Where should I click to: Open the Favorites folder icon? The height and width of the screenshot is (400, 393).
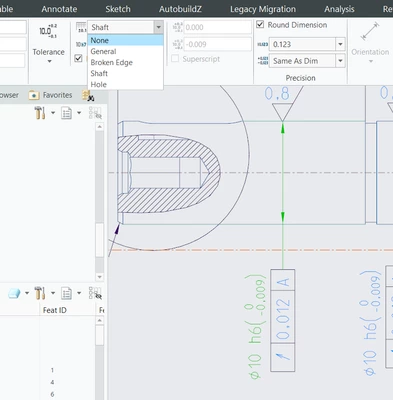pyautogui.click(x=34, y=95)
